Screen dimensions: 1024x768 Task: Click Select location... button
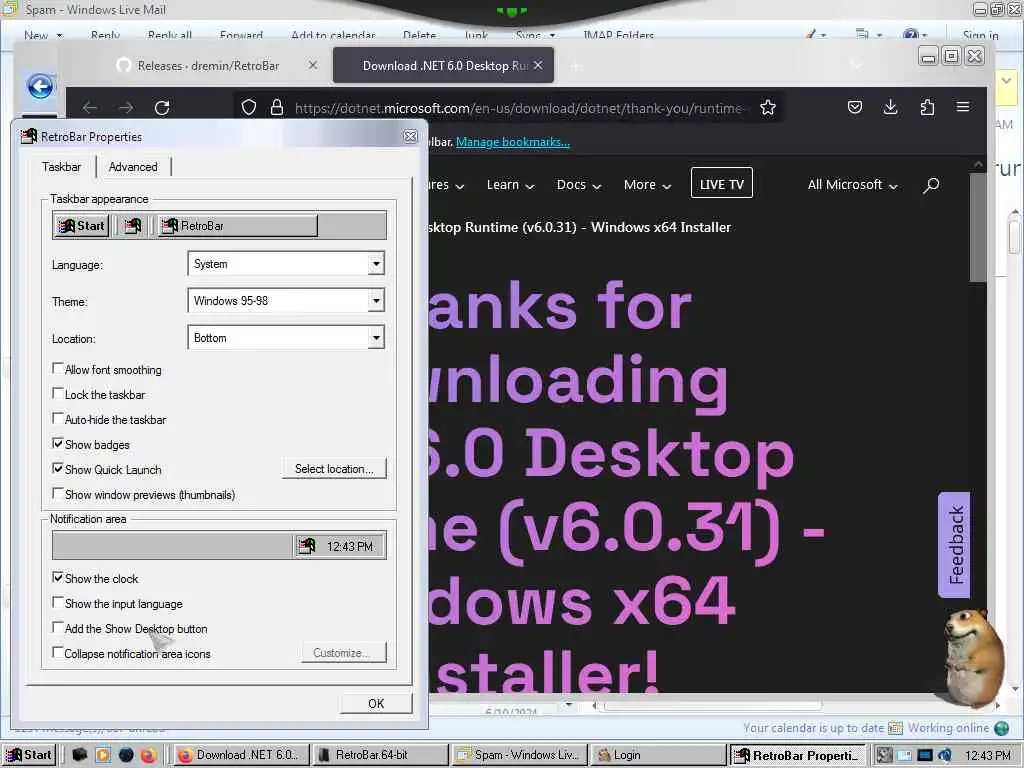coord(334,469)
